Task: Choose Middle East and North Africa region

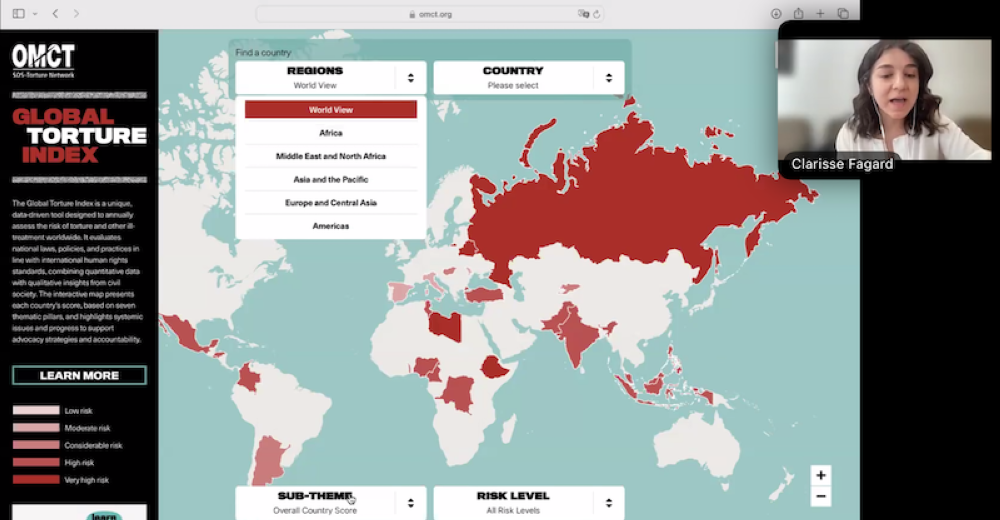Action: [x=330, y=156]
